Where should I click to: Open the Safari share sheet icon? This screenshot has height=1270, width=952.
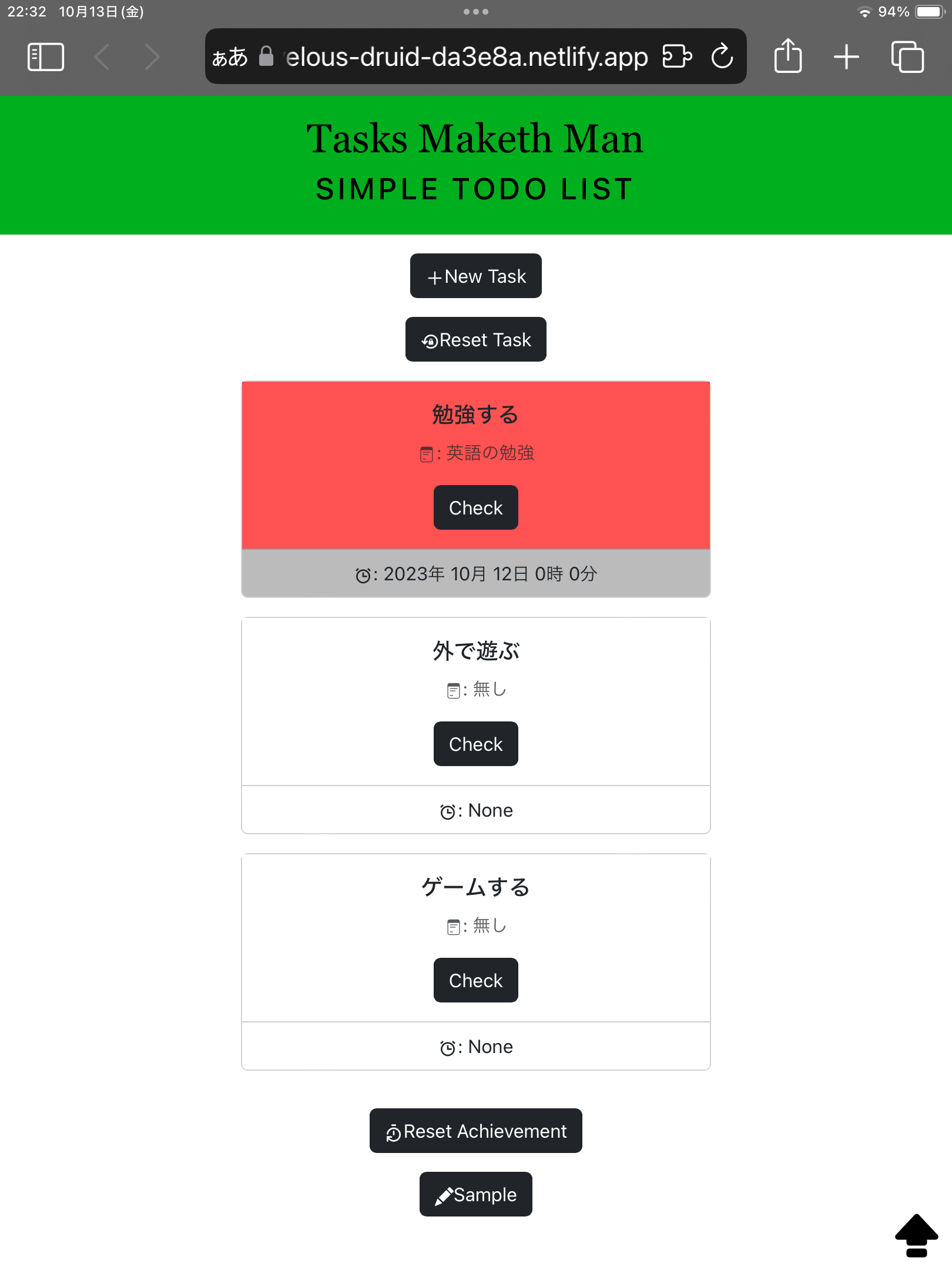click(787, 56)
